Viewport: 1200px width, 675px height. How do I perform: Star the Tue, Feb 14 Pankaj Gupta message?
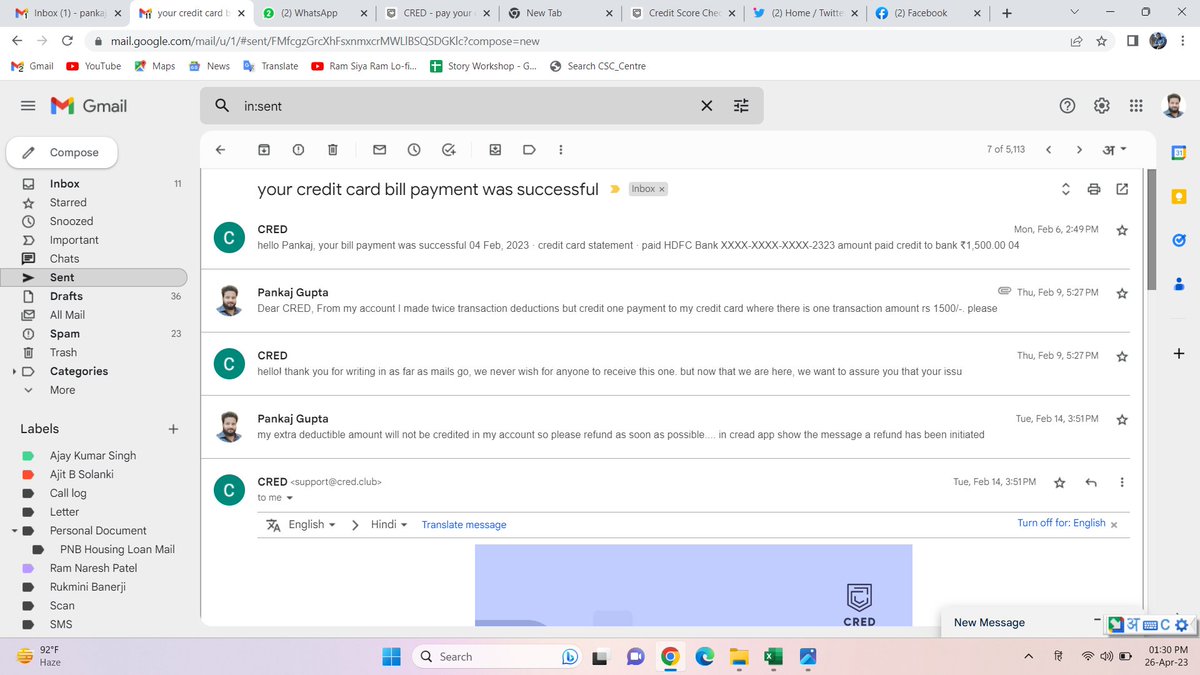[x=1122, y=419]
